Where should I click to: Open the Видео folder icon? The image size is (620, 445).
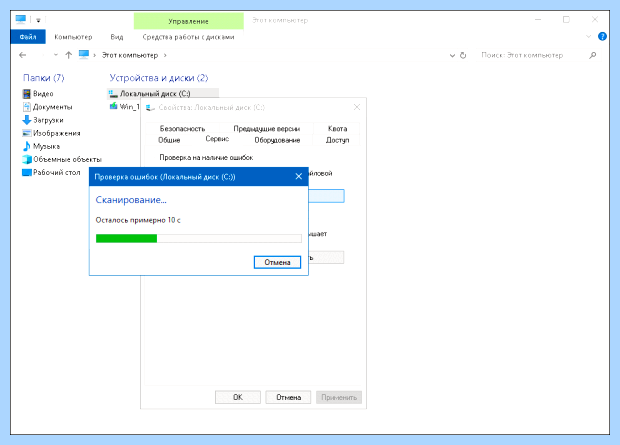(x=26, y=94)
